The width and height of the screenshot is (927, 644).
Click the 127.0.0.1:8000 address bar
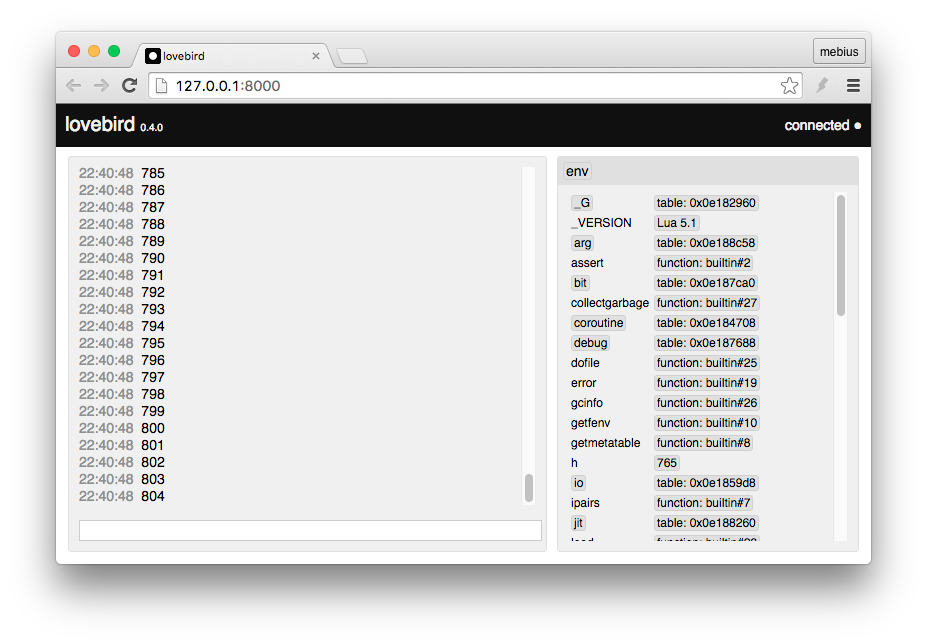tap(475, 86)
